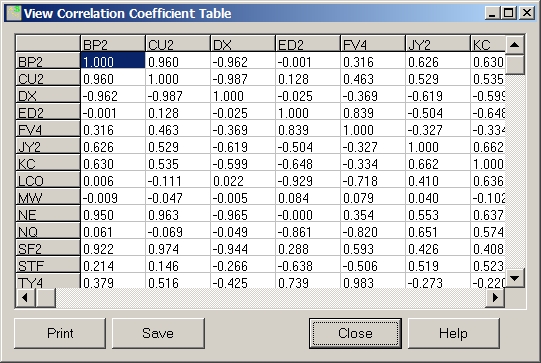The width and height of the screenshot is (541, 363).
Task: Select the JY2 row header
Action: (48, 146)
